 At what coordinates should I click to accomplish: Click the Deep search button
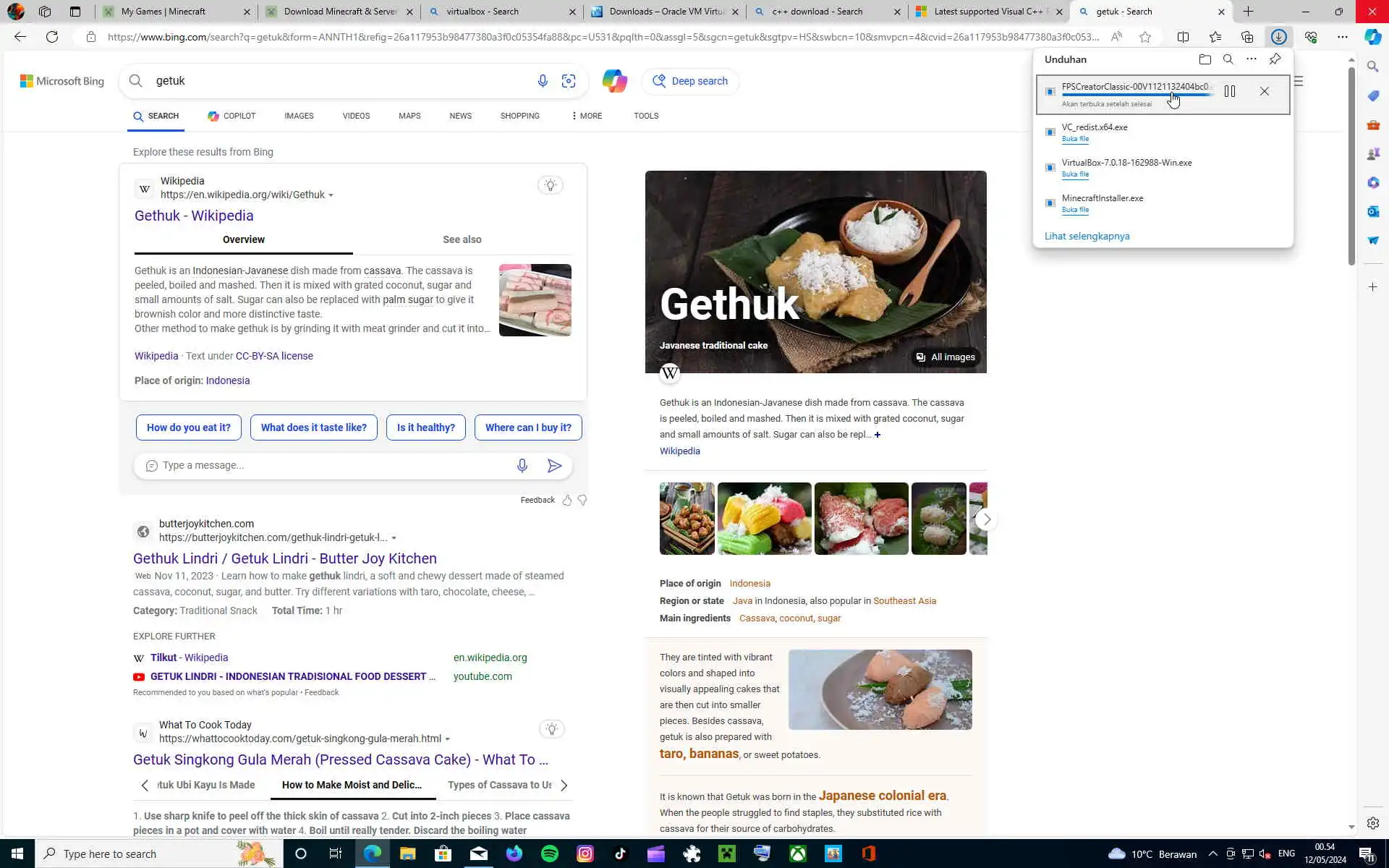pyautogui.click(x=690, y=81)
